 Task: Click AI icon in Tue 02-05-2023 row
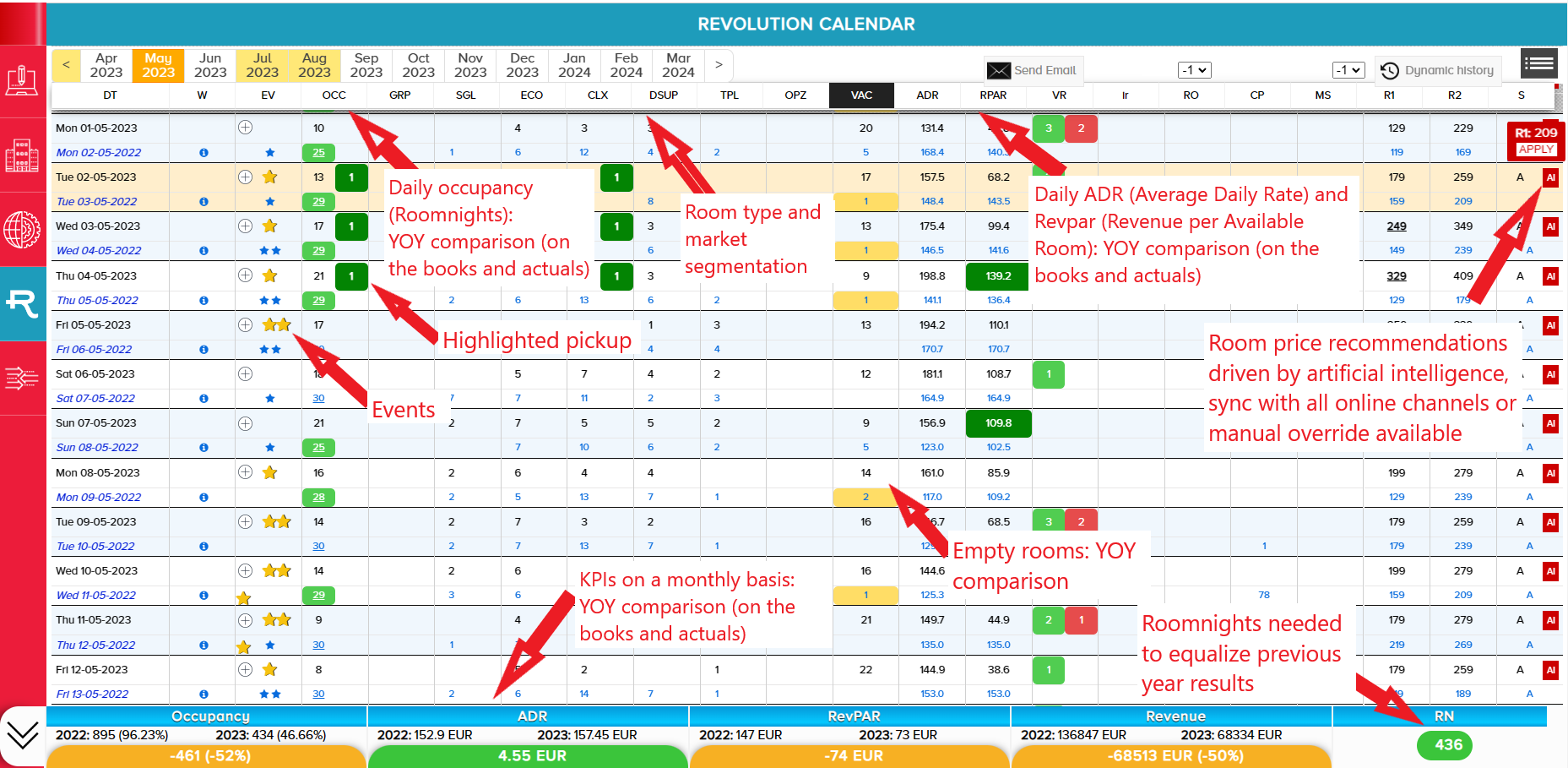1550,177
